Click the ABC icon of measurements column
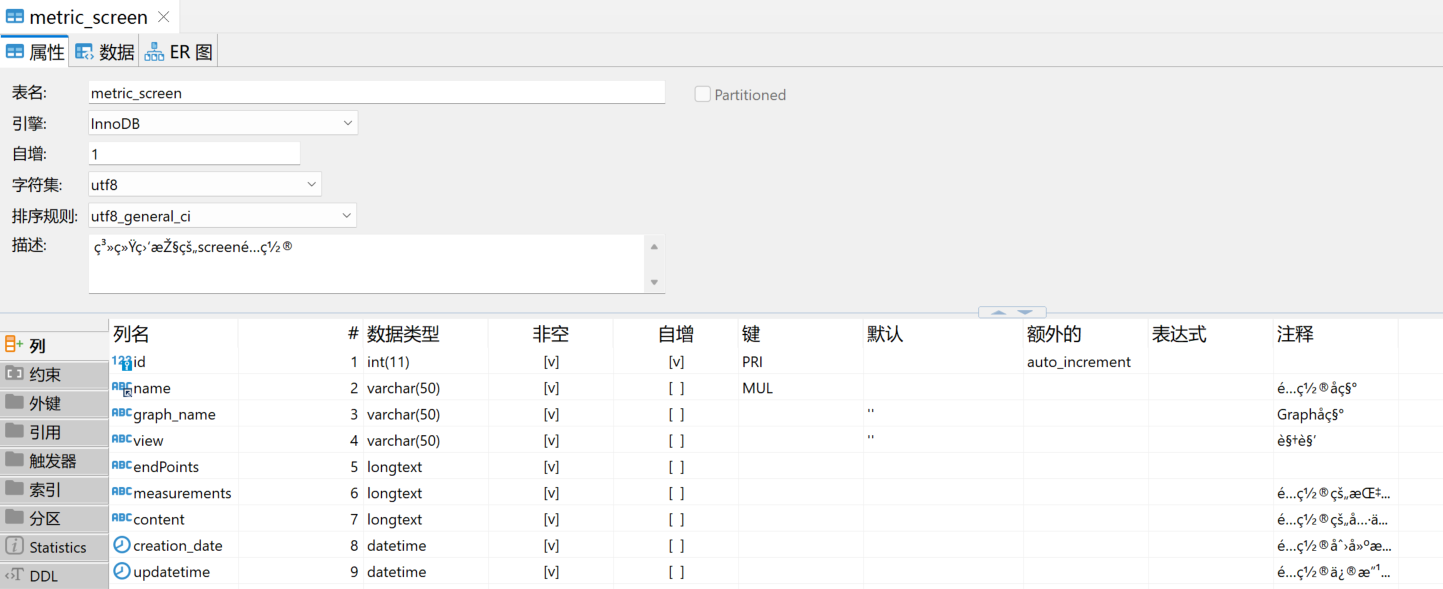 pyautogui.click(x=122, y=492)
